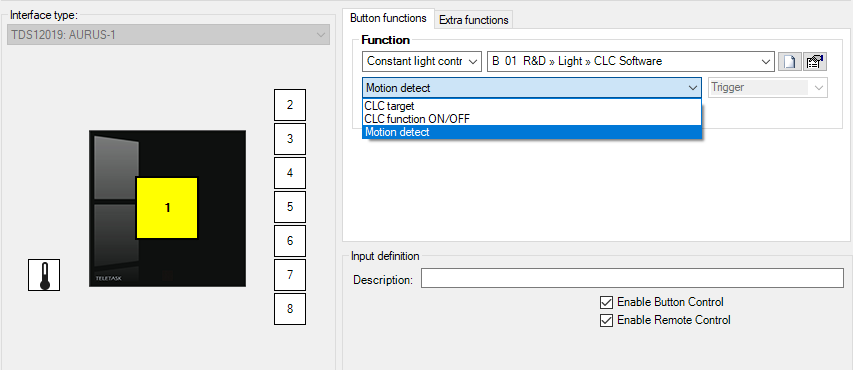This screenshot has height=370, width=853.
Task: Select button number 3
Action: 290,139
